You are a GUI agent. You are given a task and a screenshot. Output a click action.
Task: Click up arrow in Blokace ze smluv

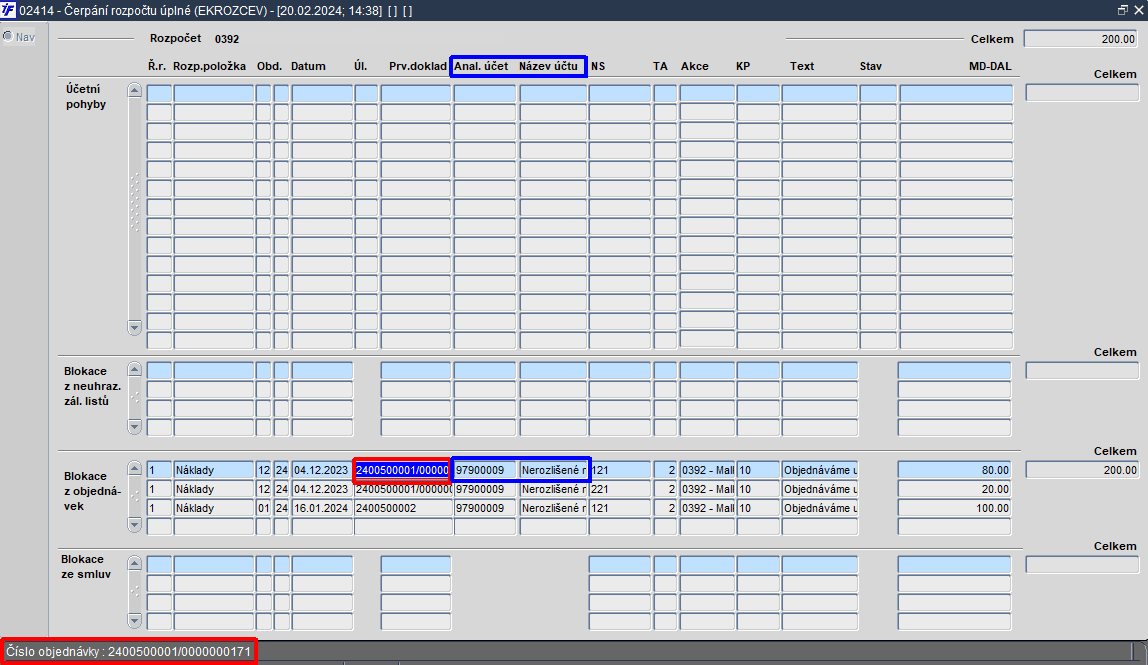tap(134, 563)
